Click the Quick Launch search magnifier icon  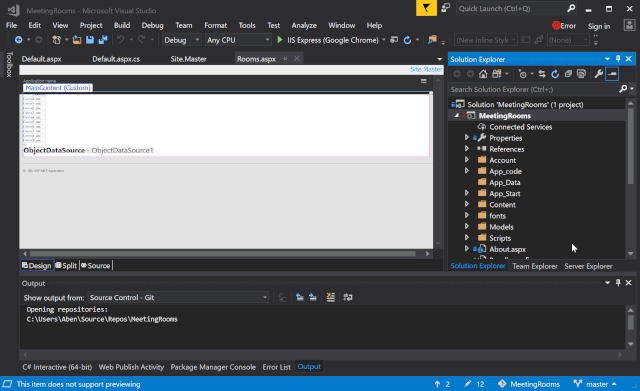pyautogui.click(x=571, y=8)
